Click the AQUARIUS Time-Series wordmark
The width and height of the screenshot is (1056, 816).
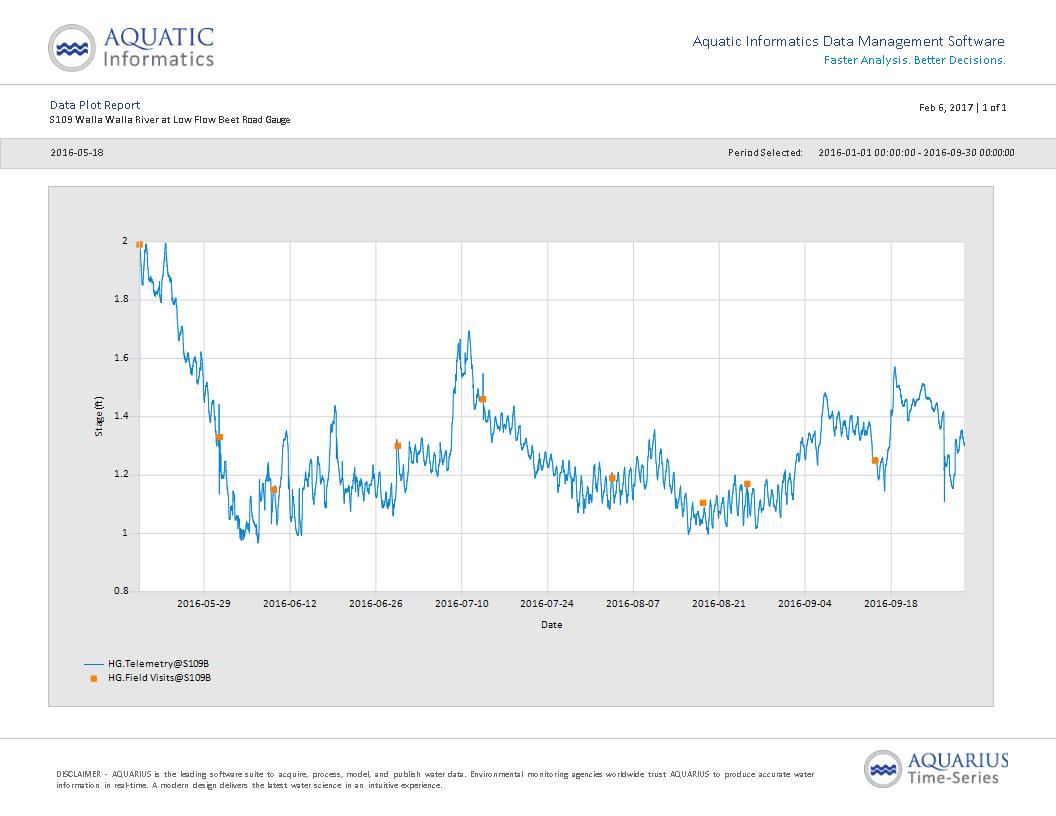pyautogui.click(x=958, y=769)
